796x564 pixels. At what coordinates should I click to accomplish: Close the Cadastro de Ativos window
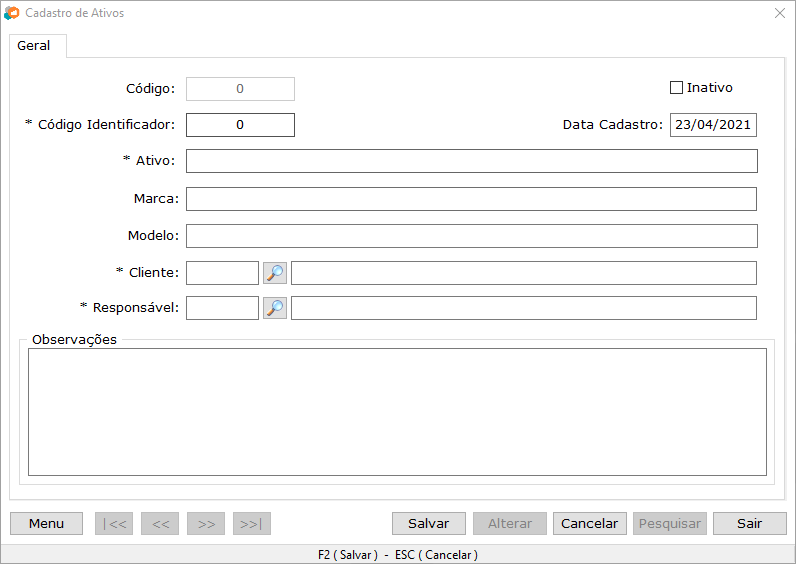[779, 14]
